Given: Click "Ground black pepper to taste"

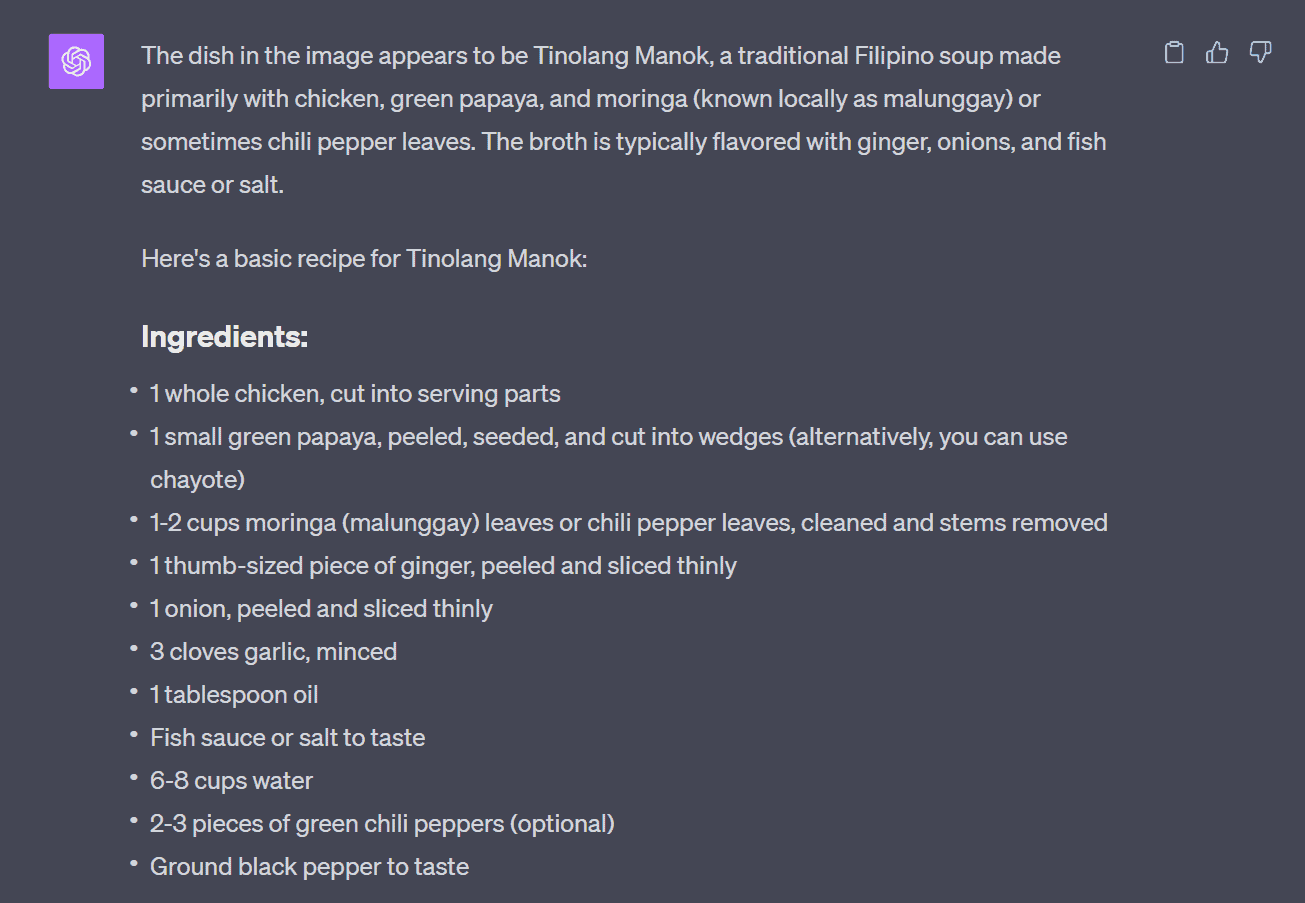Looking at the screenshot, I should [309, 867].
